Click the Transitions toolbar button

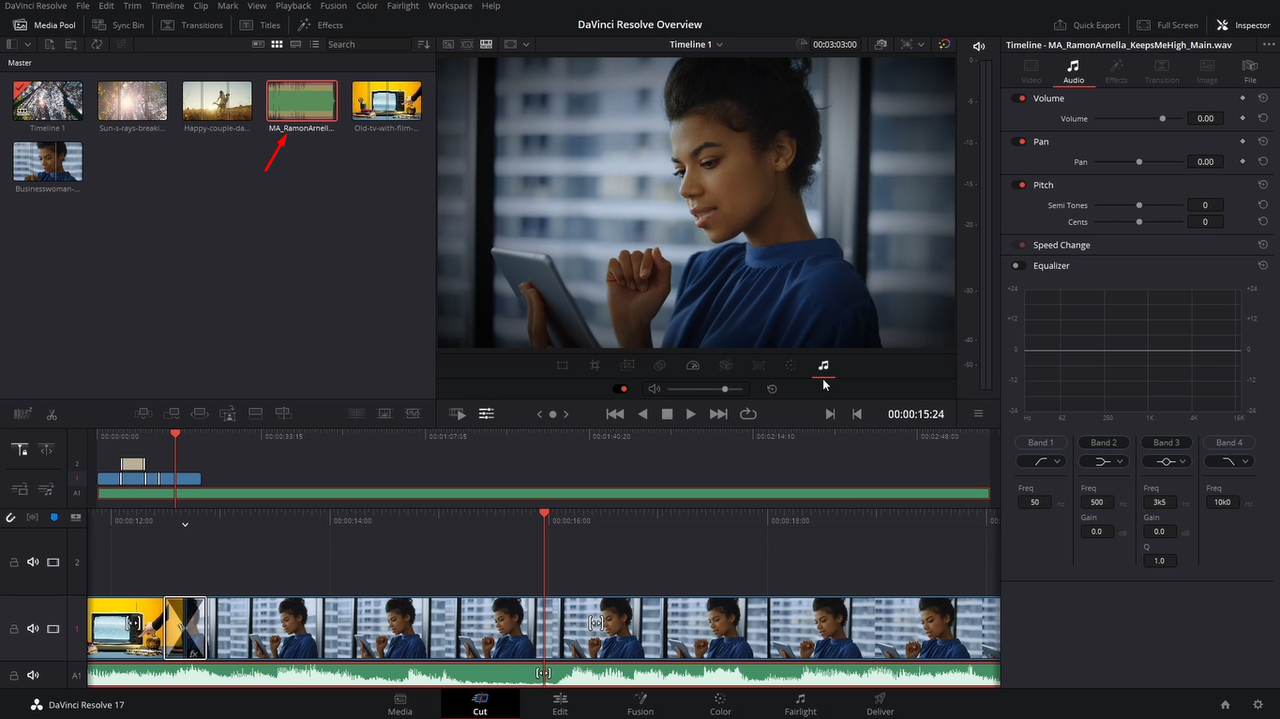pyautogui.click(x=192, y=25)
